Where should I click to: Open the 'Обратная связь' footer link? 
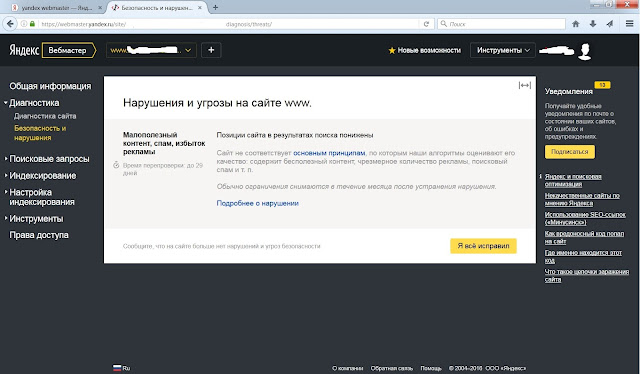click(x=391, y=368)
